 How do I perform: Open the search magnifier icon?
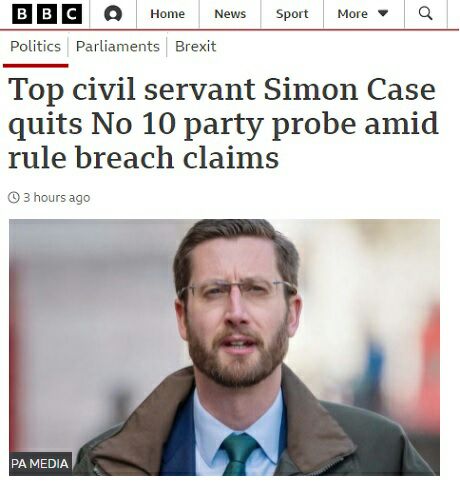point(425,14)
